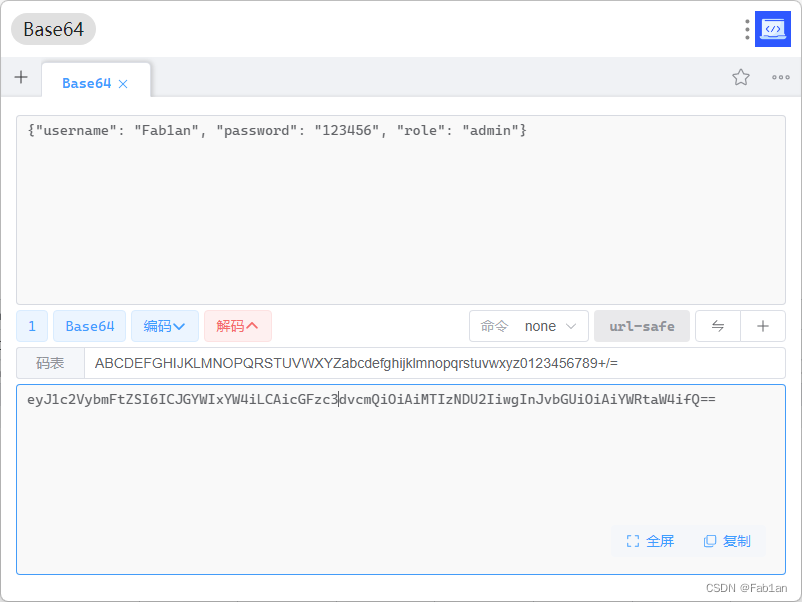The width and height of the screenshot is (802, 602).
Task: Click the Base64 algorithm button
Action: click(90, 326)
